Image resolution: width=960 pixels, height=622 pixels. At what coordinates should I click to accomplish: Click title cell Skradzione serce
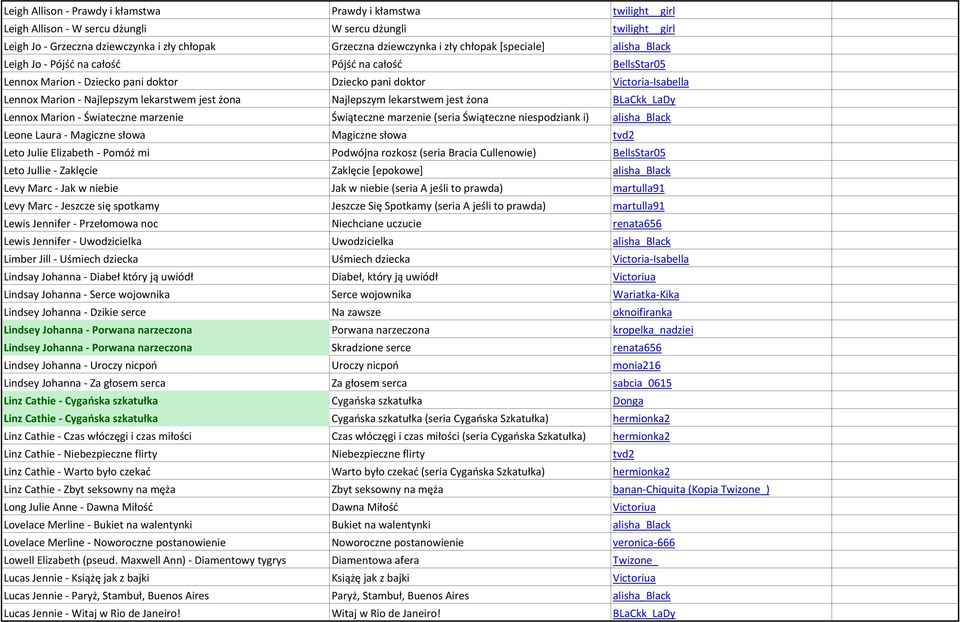(x=470, y=348)
